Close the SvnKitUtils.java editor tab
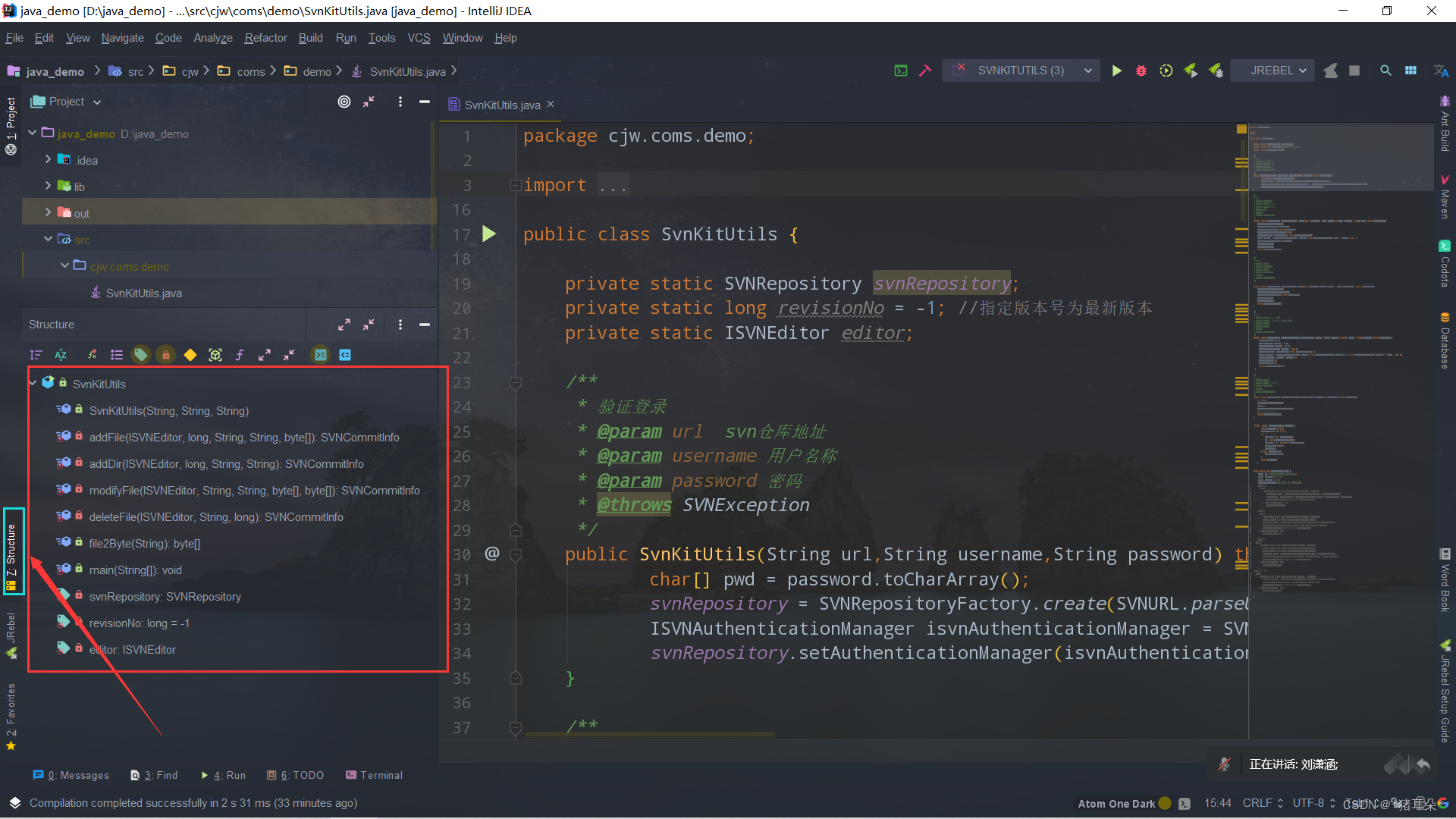Screen dimensions: 1456x819 click(x=551, y=105)
